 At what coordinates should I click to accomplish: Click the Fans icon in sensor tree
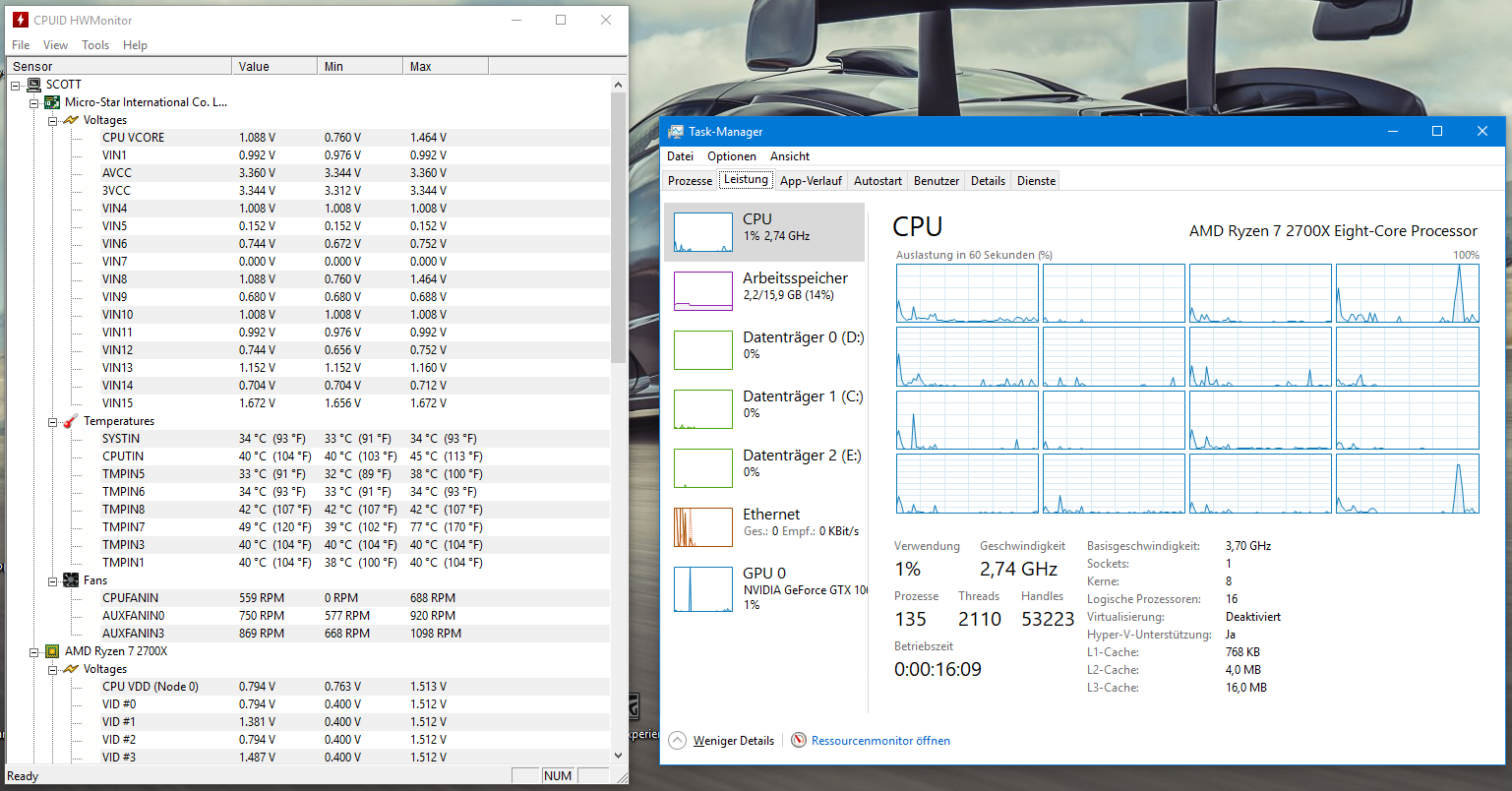pos(70,580)
